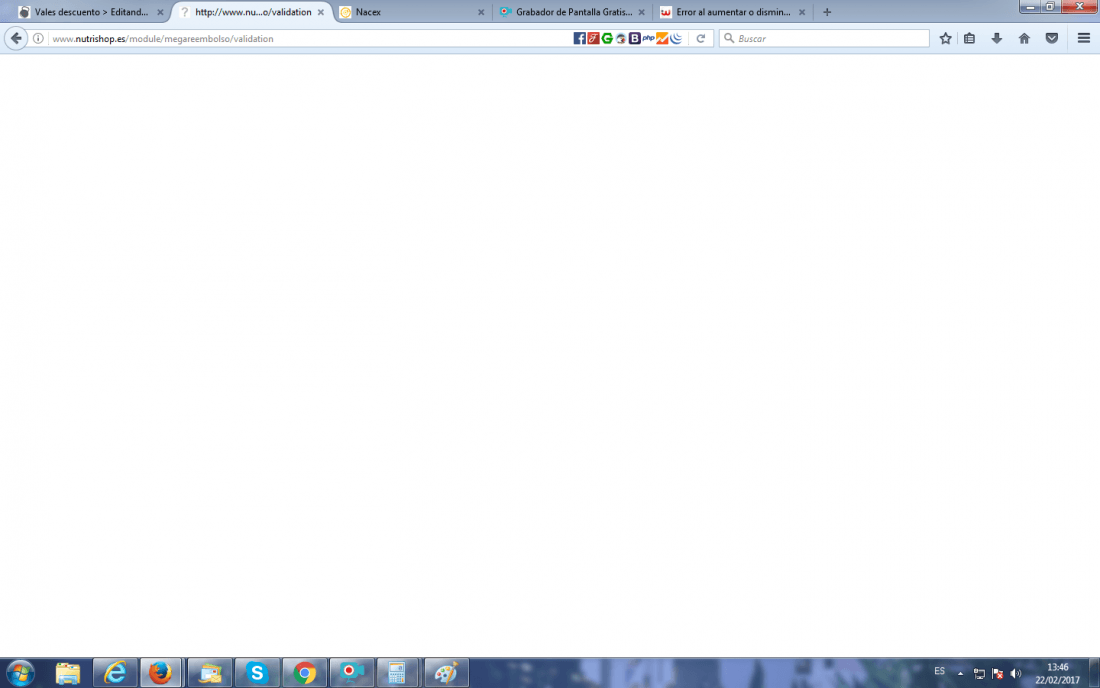This screenshot has width=1100, height=688.
Task: Show bookmarks list icon
Action: click(970, 39)
